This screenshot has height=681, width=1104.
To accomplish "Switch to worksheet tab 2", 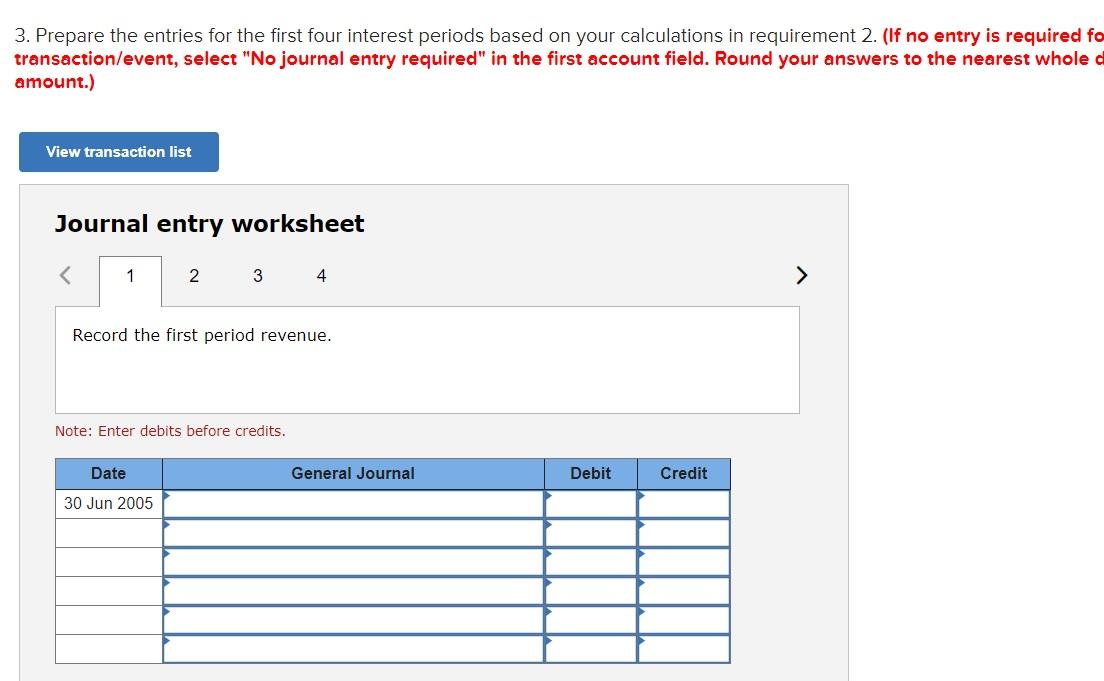I will point(194,276).
